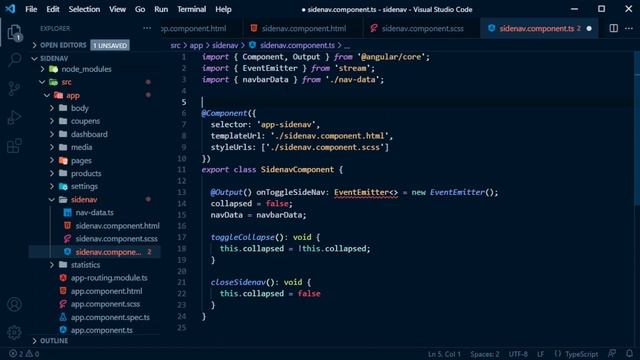Open nav-data.ts file
Screen dimensions: 640x360
[x=94, y=212]
